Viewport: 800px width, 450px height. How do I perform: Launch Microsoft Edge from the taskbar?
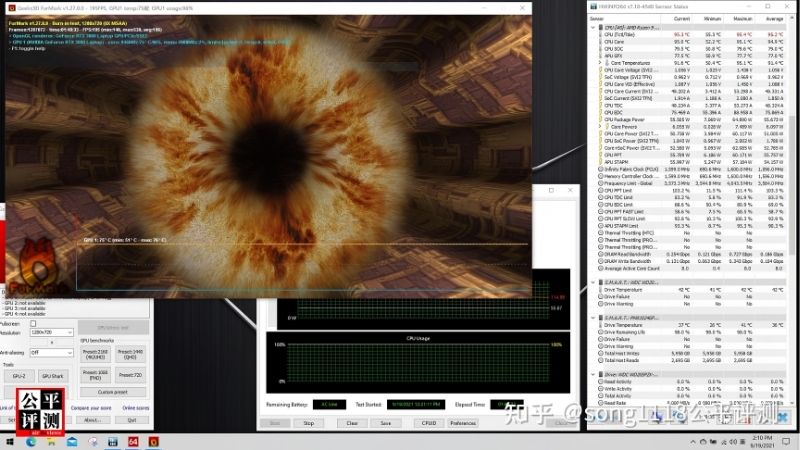[31, 441]
